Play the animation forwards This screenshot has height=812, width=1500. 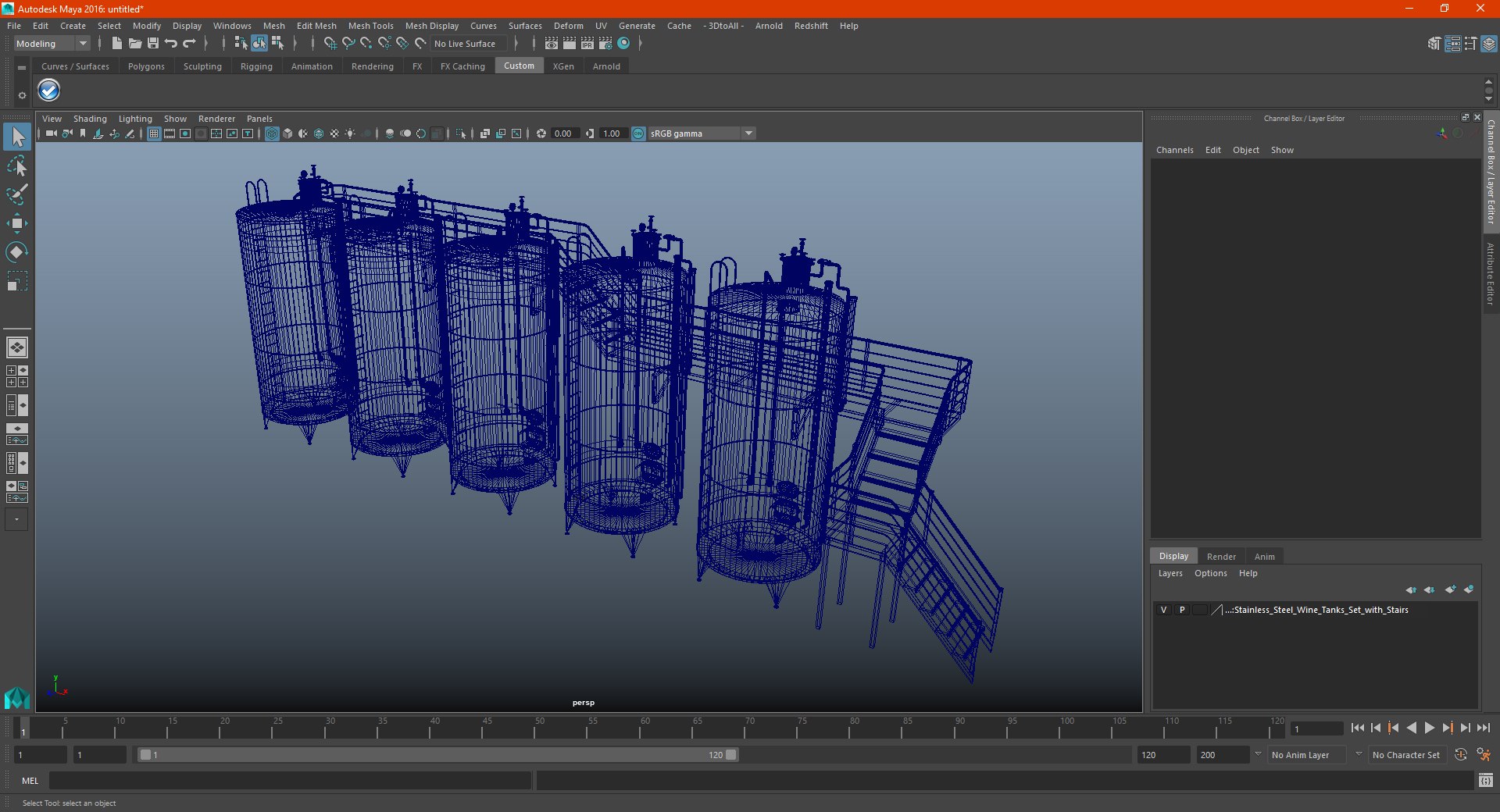click(x=1429, y=728)
